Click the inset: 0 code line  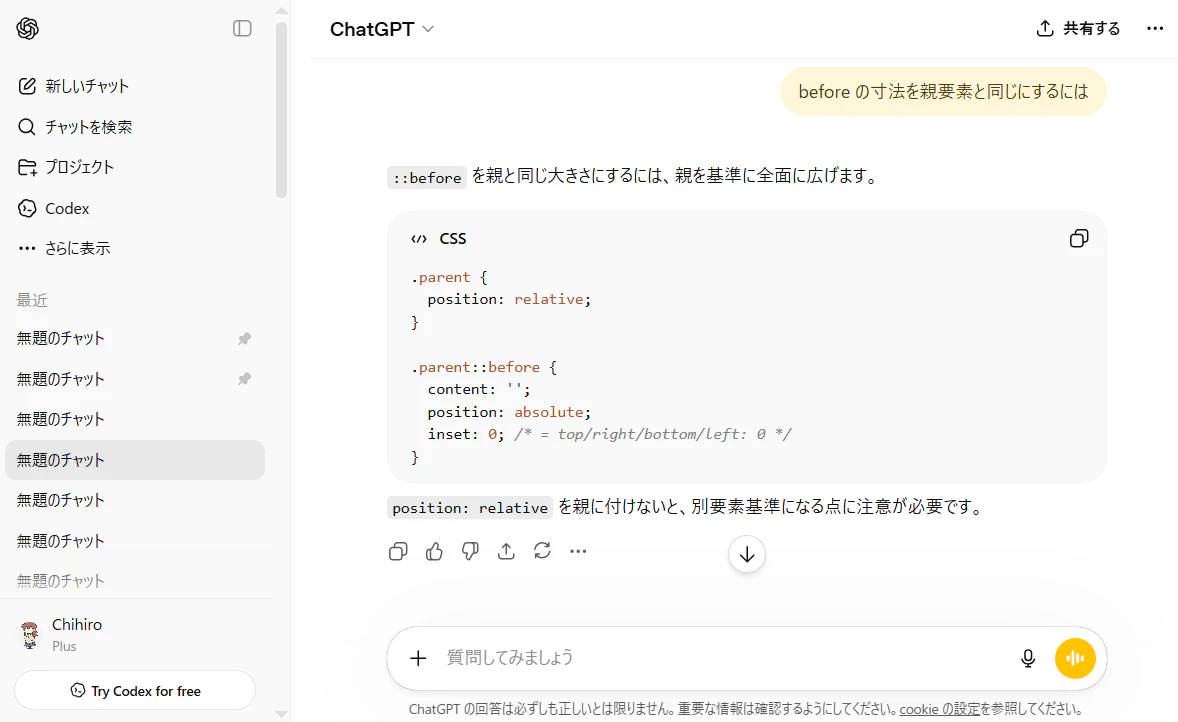click(x=609, y=434)
